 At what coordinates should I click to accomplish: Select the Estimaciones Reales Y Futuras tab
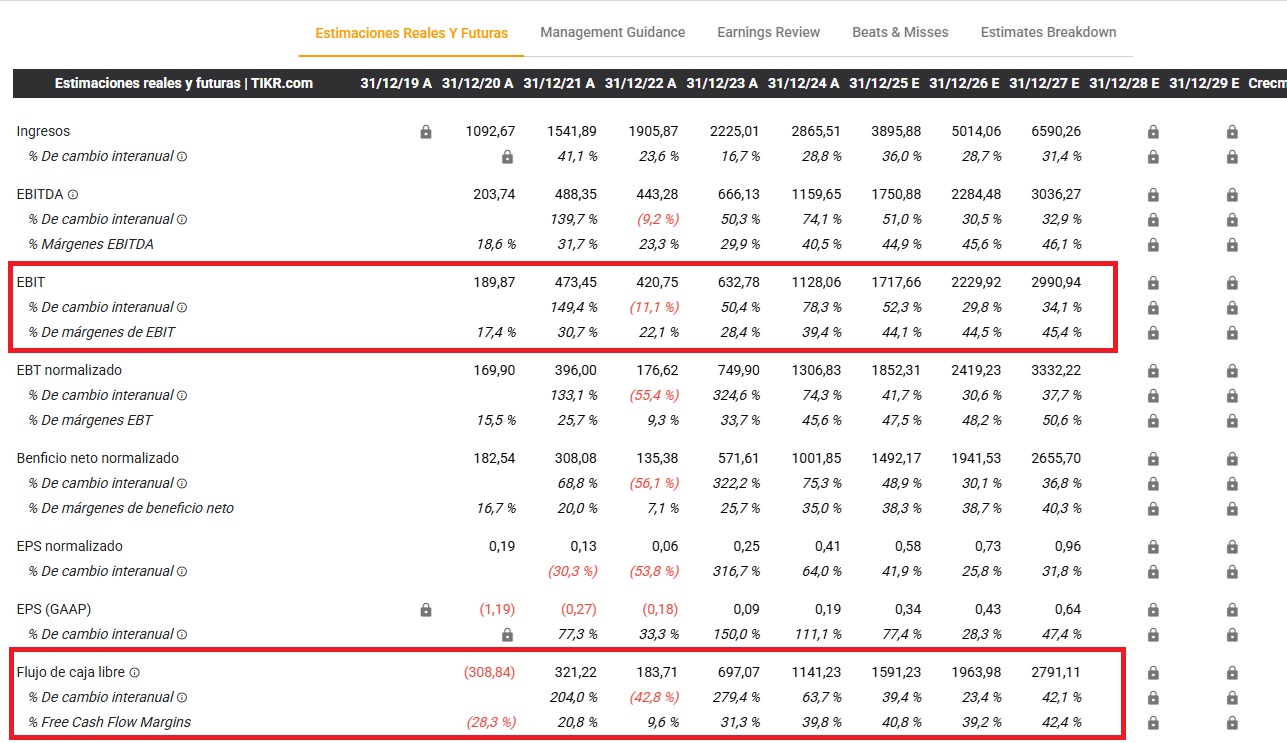(411, 33)
